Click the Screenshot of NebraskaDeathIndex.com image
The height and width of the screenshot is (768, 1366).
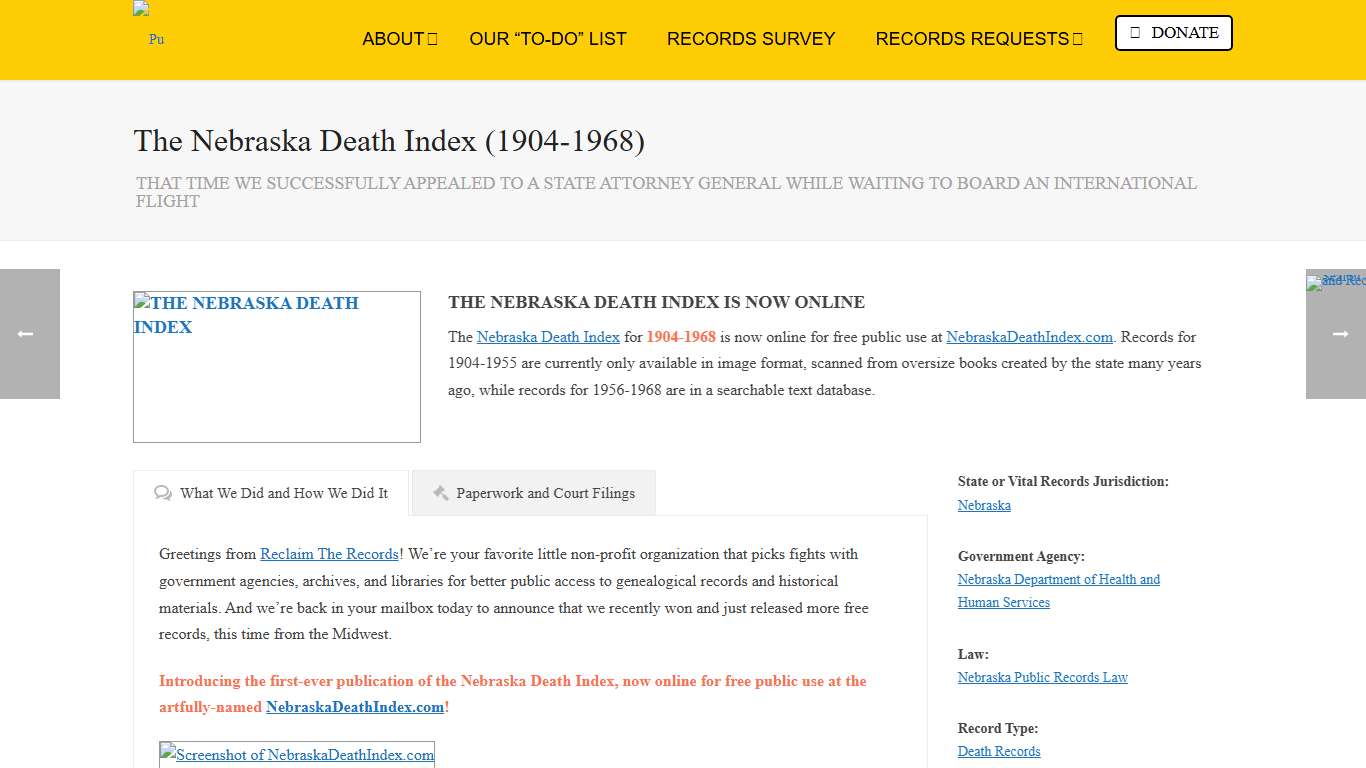(297, 755)
